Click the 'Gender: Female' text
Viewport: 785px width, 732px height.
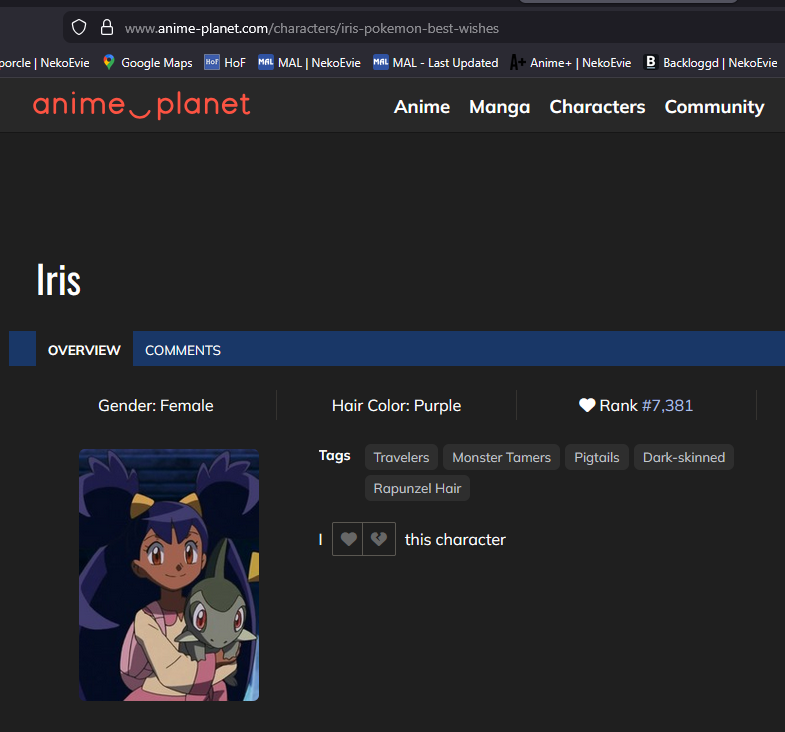[x=156, y=406]
